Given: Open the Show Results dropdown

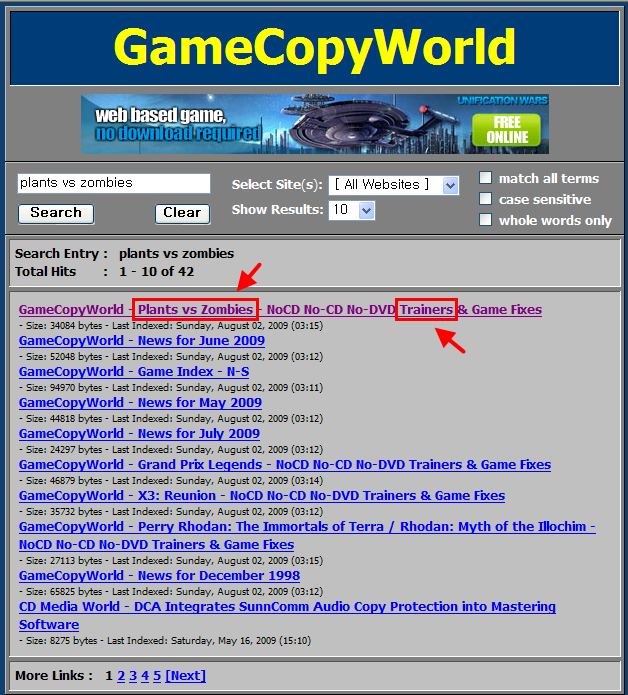Looking at the screenshot, I should coord(352,210).
